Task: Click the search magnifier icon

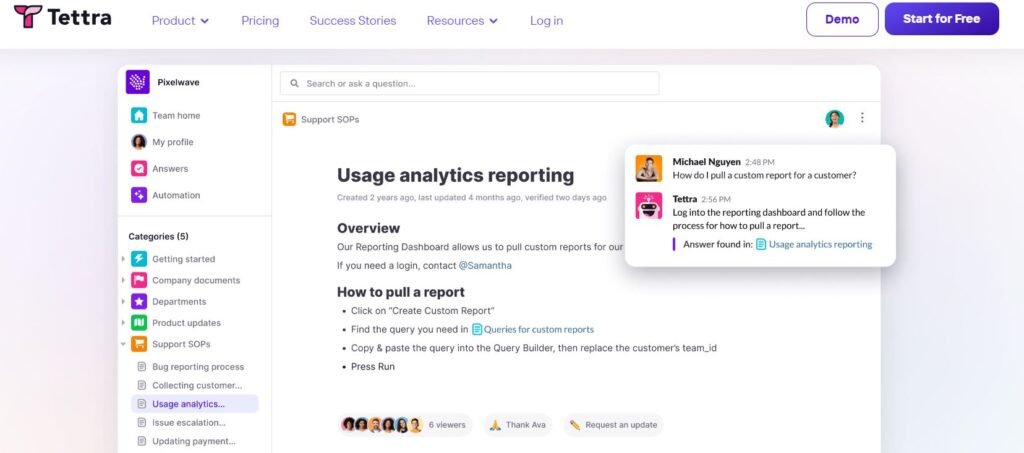Action: click(295, 84)
